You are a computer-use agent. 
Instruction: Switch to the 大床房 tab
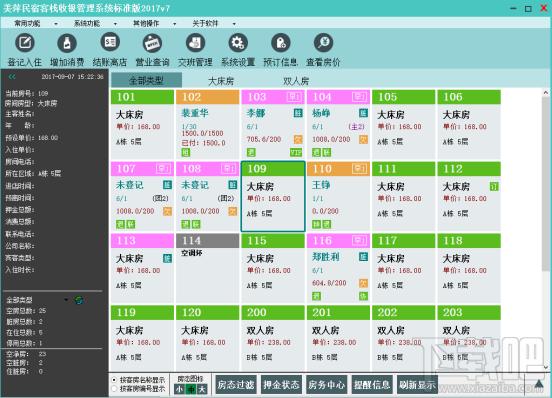(x=221, y=81)
